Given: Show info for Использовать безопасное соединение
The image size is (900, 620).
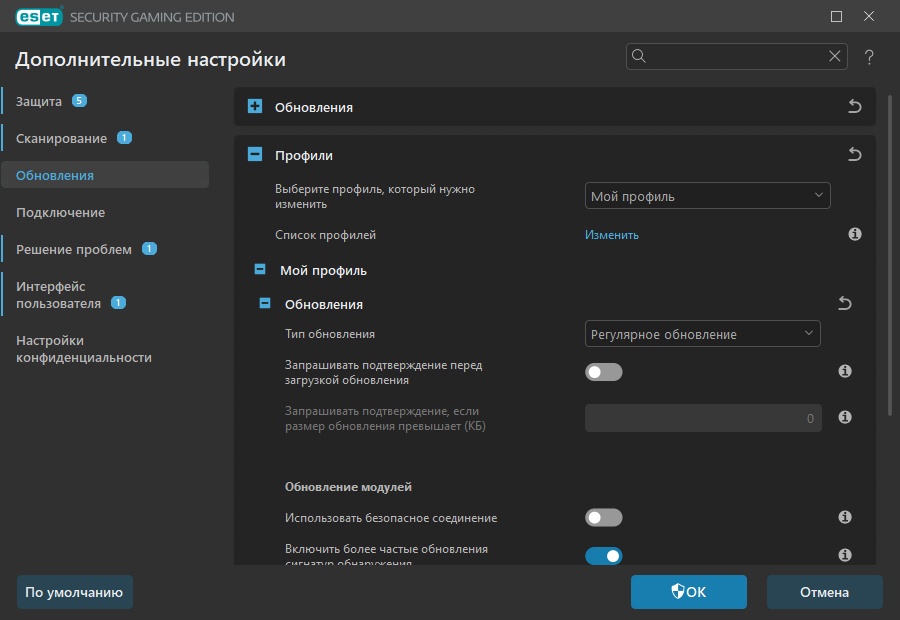Looking at the screenshot, I should [x=844, y=517].
